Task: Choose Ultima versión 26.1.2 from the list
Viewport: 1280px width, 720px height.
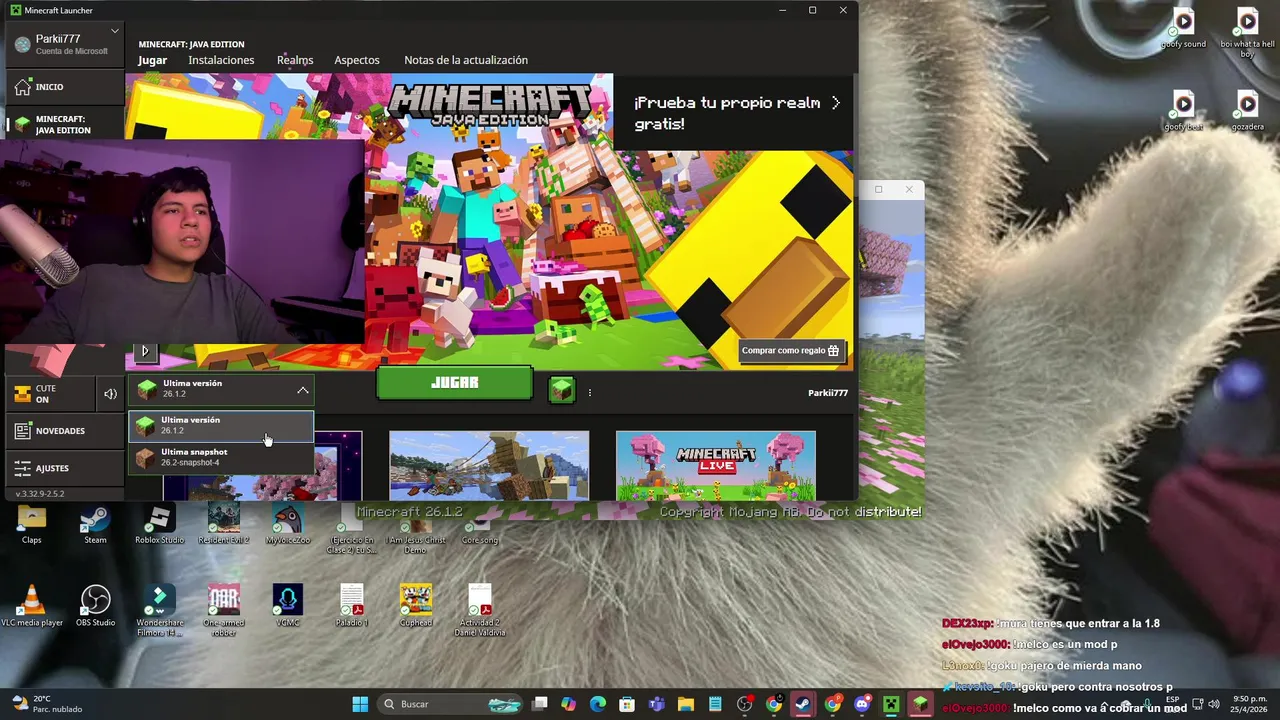Action: pyautogui.click(x=220, y=426)
